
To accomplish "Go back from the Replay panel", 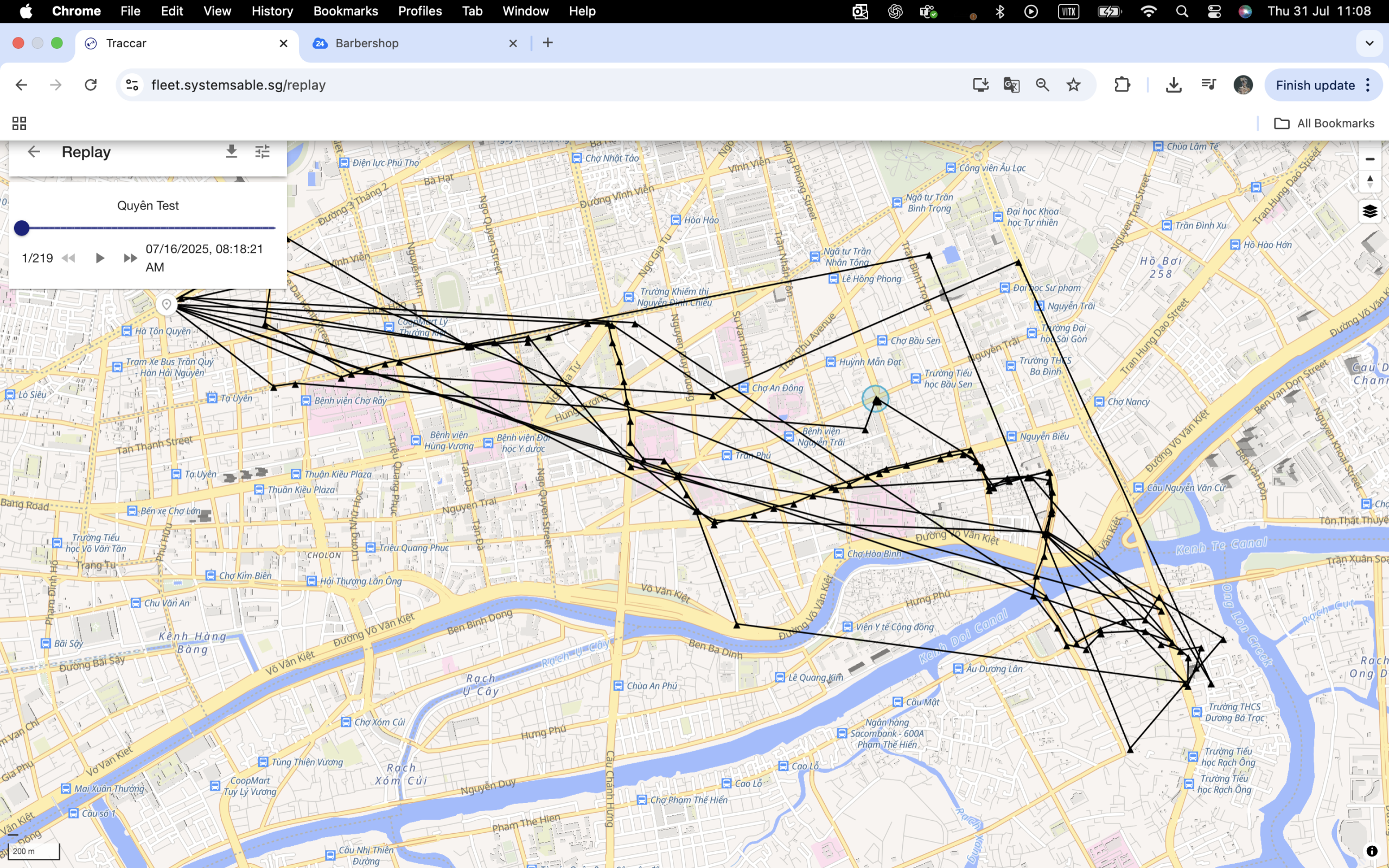I will click(x=34, y=151).
